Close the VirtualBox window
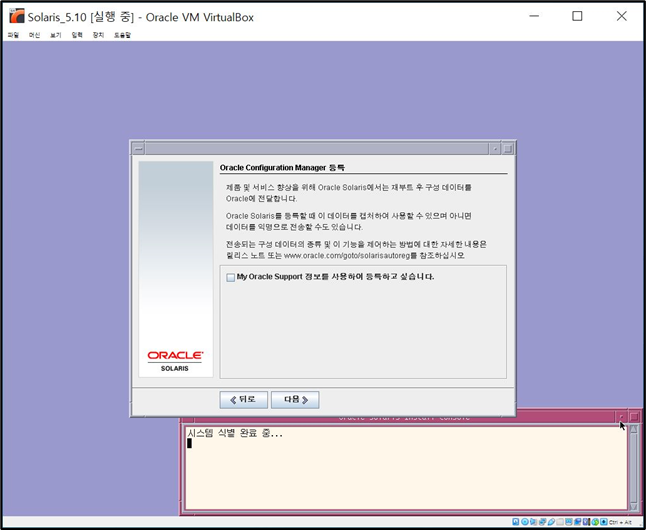 (x=621, y=16)
